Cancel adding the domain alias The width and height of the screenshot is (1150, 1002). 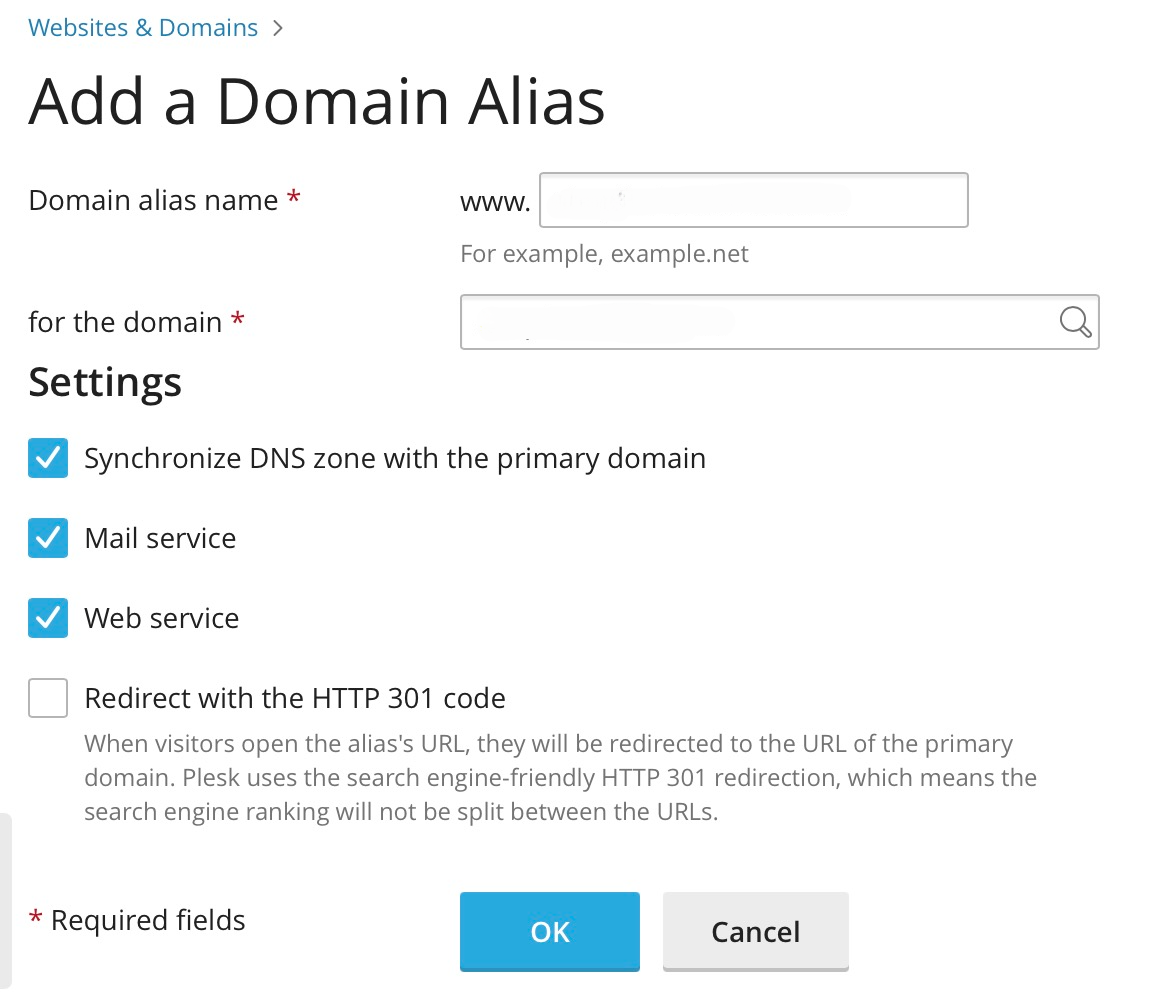[x=755, y=931]
